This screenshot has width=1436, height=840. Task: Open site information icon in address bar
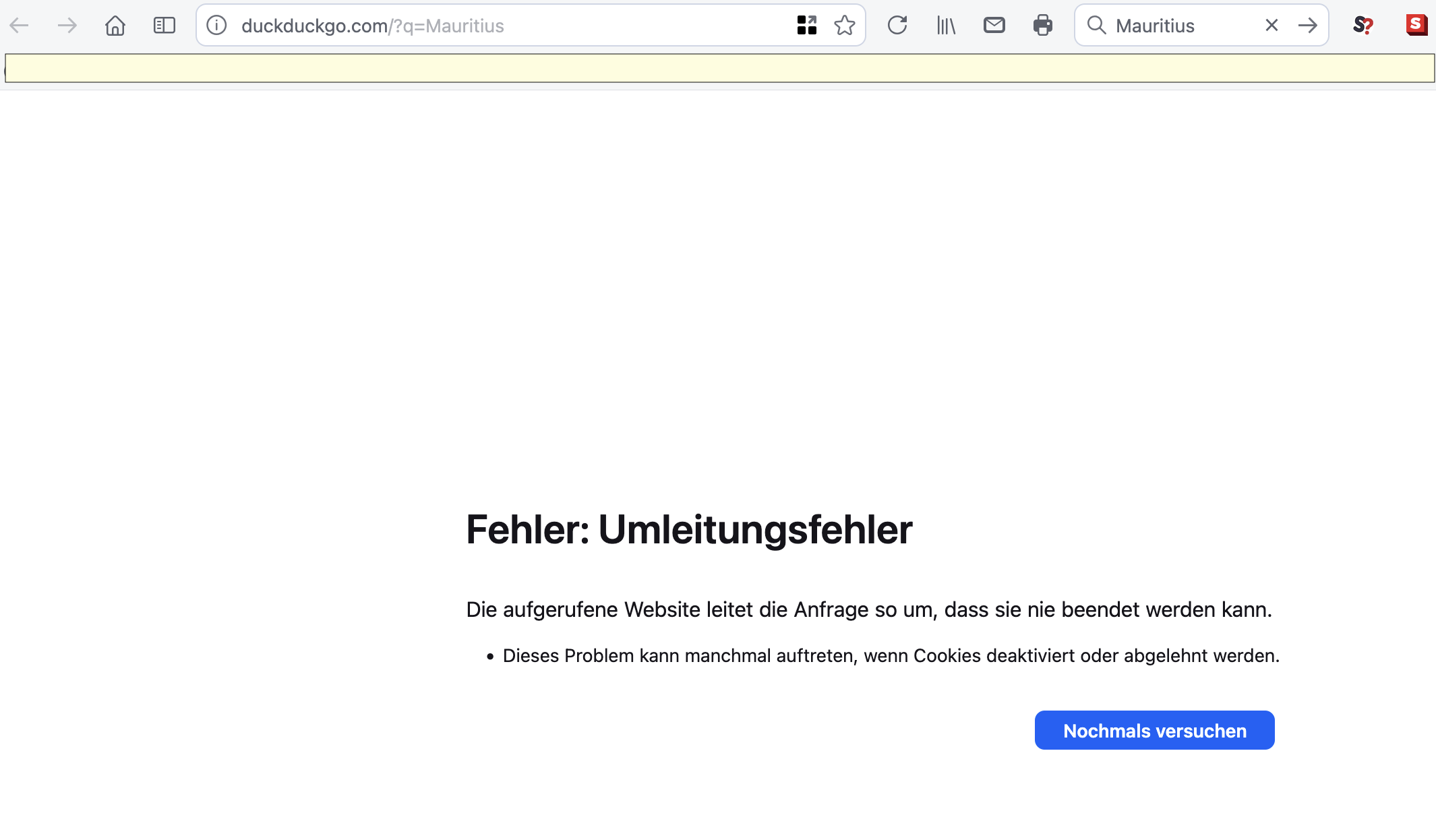(216, 26)
